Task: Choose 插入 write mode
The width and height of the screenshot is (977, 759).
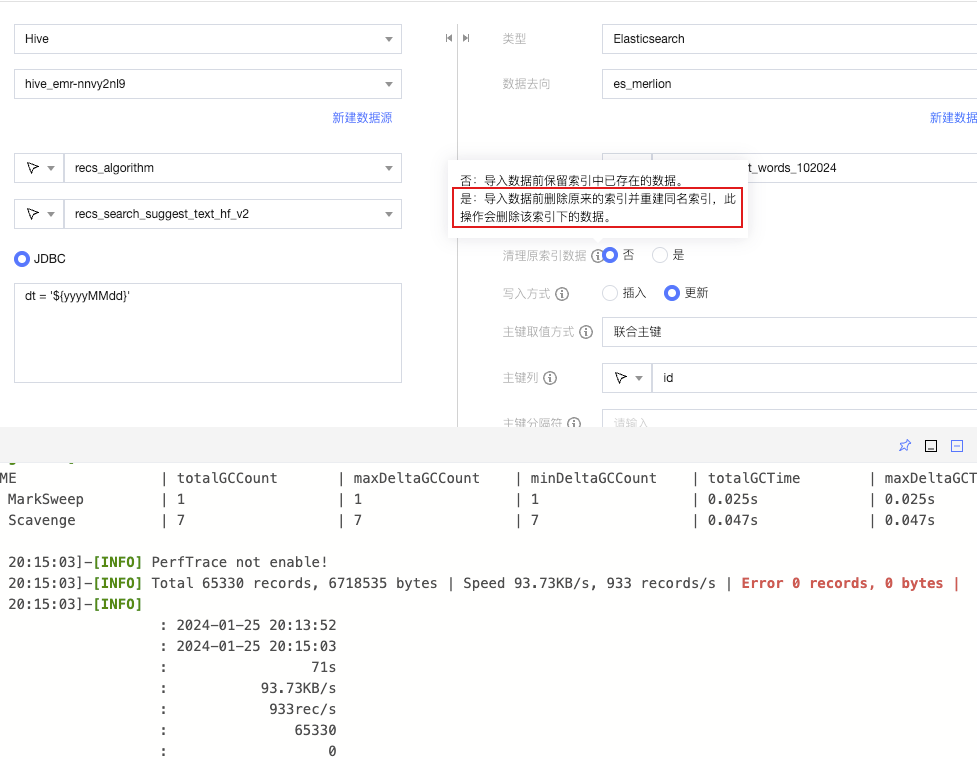Action: pos(610,293)
